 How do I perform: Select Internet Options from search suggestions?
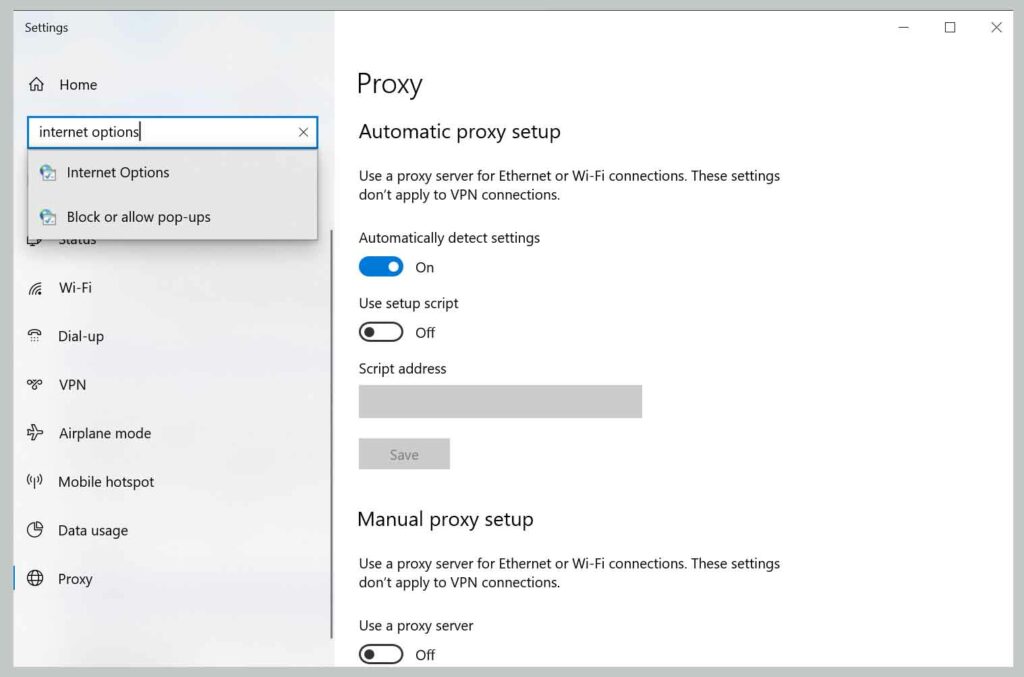point(117,172)
